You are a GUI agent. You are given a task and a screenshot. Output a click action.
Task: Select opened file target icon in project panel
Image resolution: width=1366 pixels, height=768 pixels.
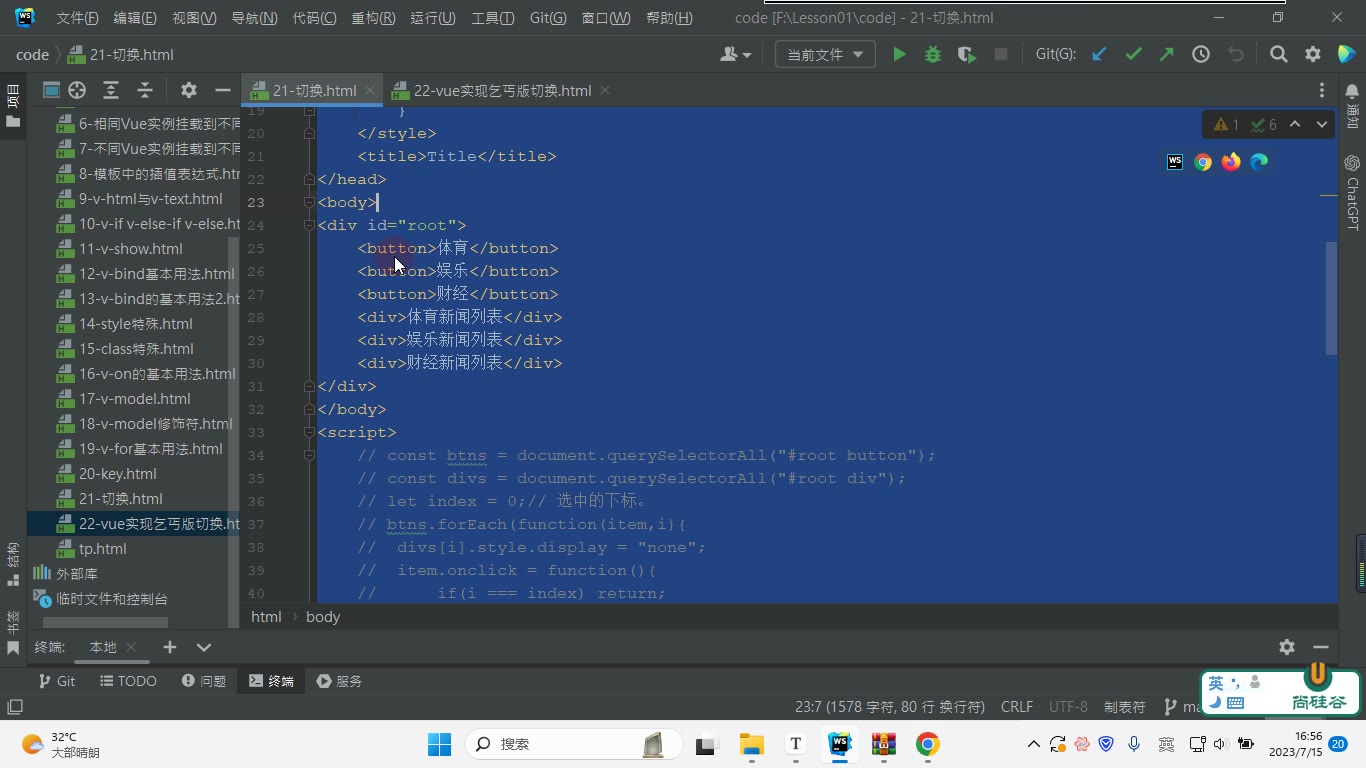coord(77,90)
